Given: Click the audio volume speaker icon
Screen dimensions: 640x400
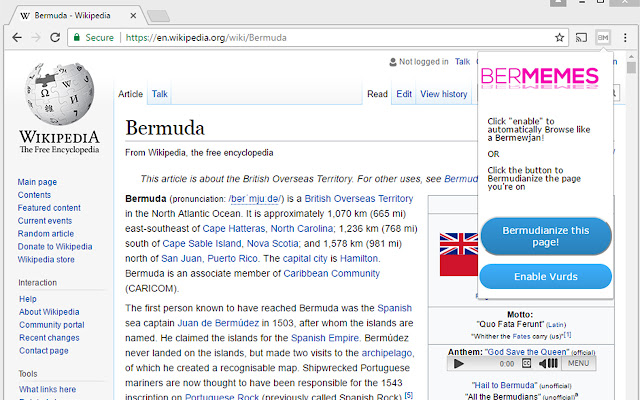Looking at the screenshot, I should coord(548,363).
